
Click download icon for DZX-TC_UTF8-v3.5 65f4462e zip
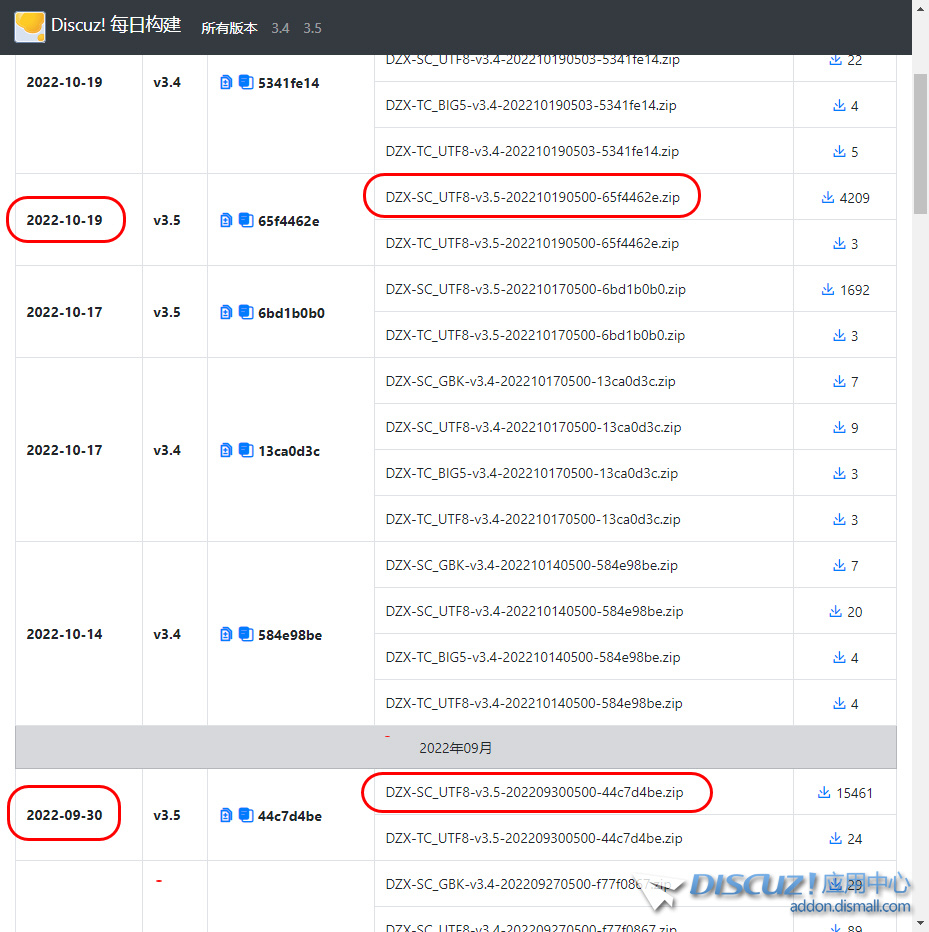839,243
